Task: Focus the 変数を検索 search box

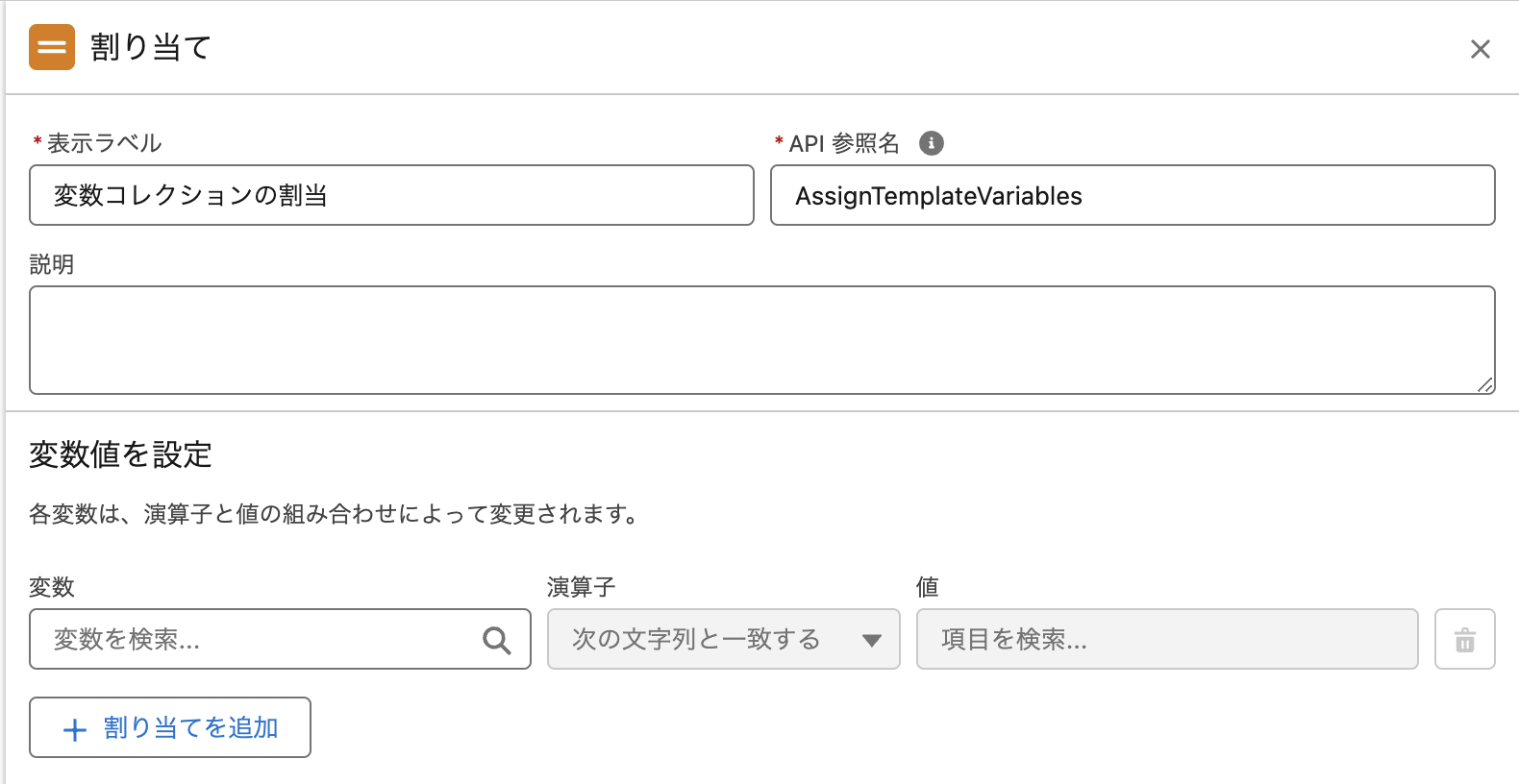Action: point(260,640)
